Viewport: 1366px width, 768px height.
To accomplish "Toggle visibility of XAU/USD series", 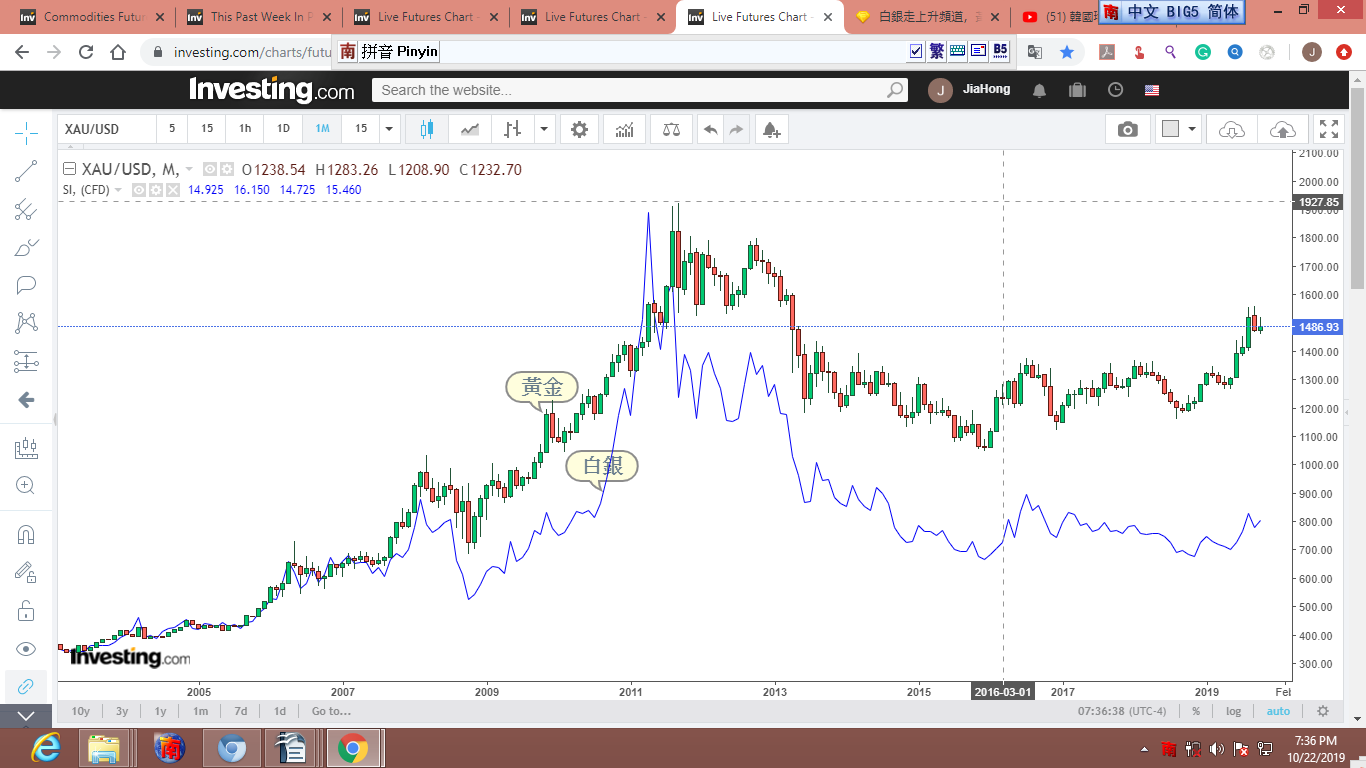I will (x=210, y=170).
